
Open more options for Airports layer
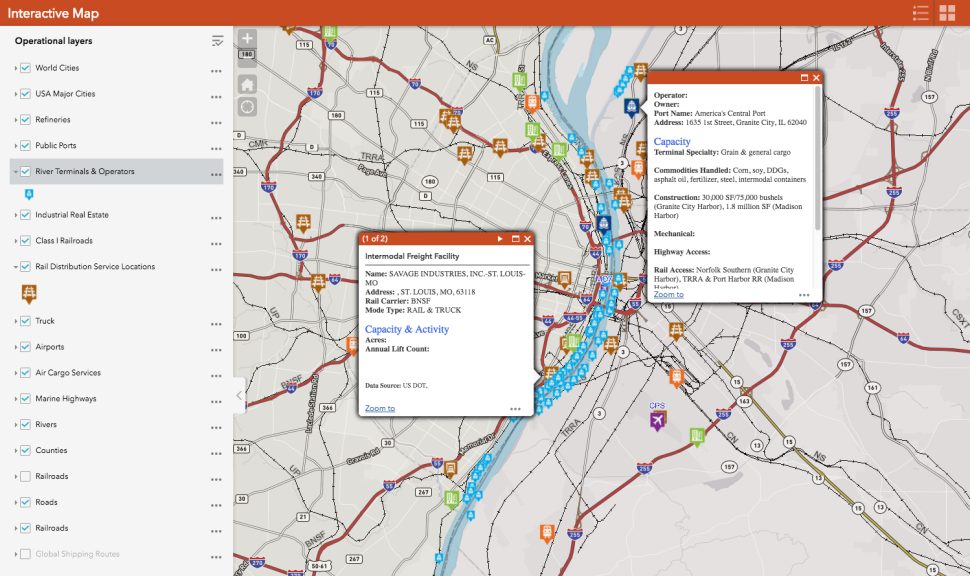point(216,348)
